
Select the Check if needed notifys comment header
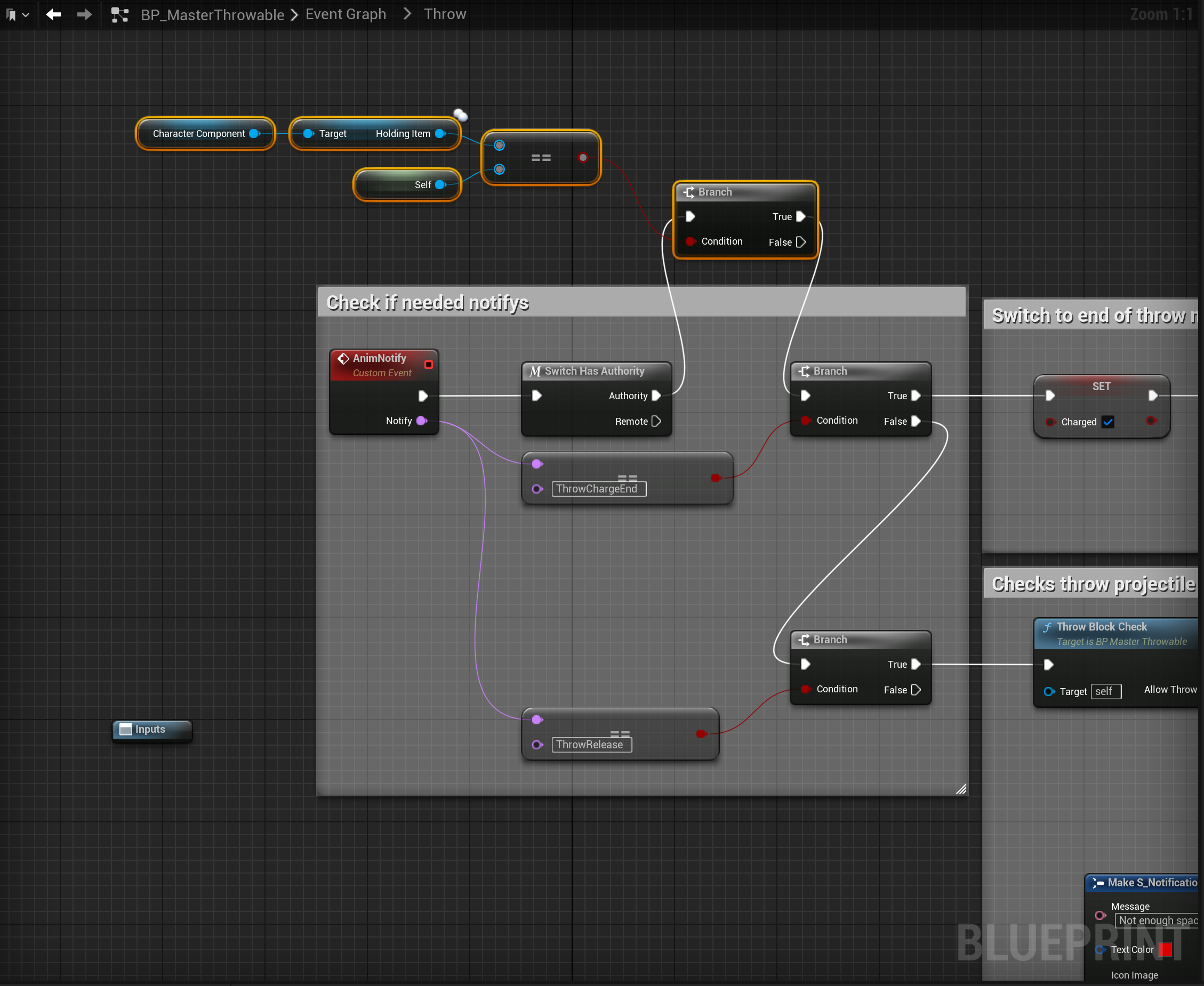(x=641, y=303)
